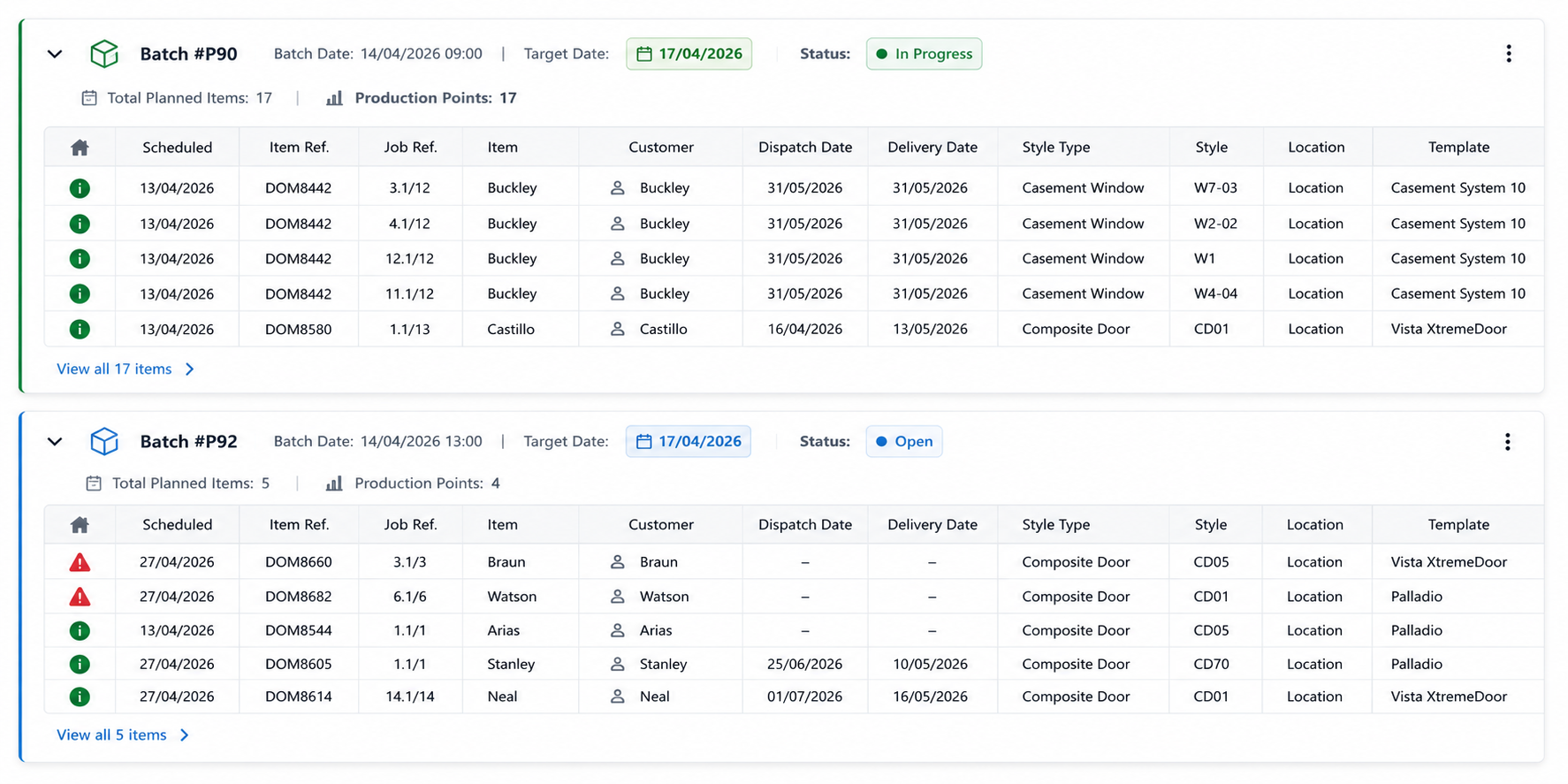Click green info icon for DOM8614 Neal

[x=80, y=696]
